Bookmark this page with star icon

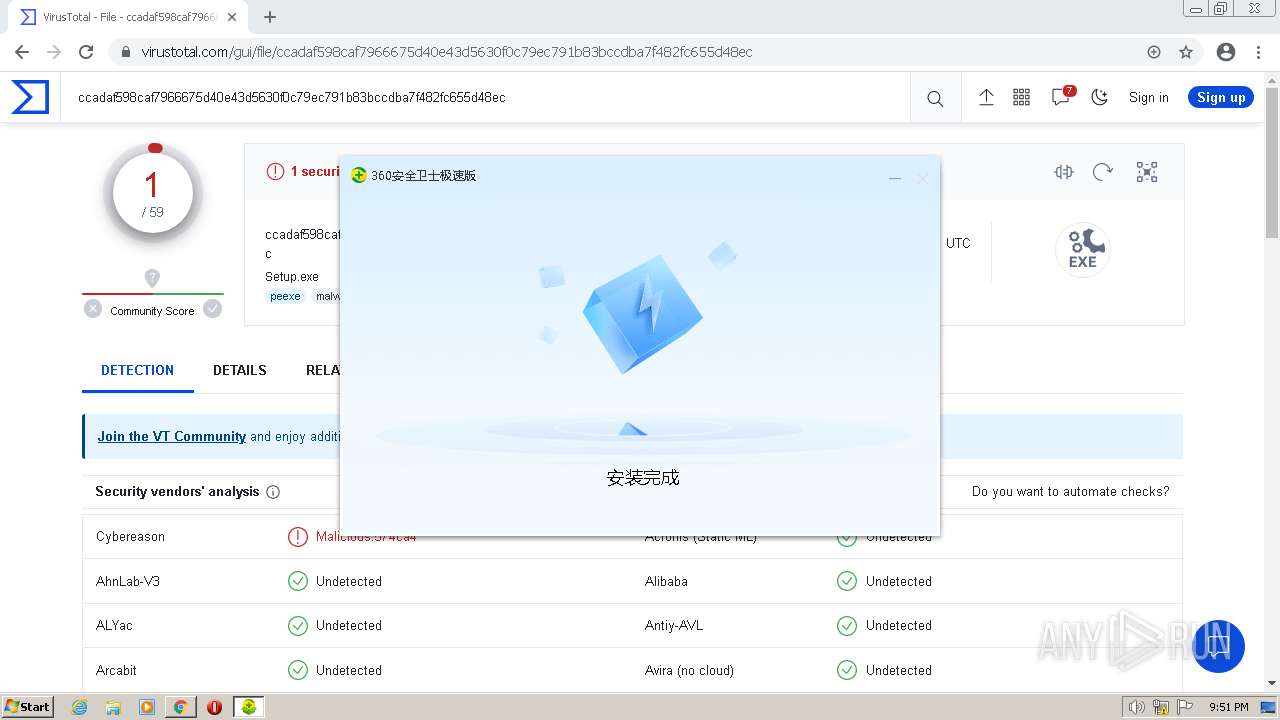click(x=1186, y=52)
